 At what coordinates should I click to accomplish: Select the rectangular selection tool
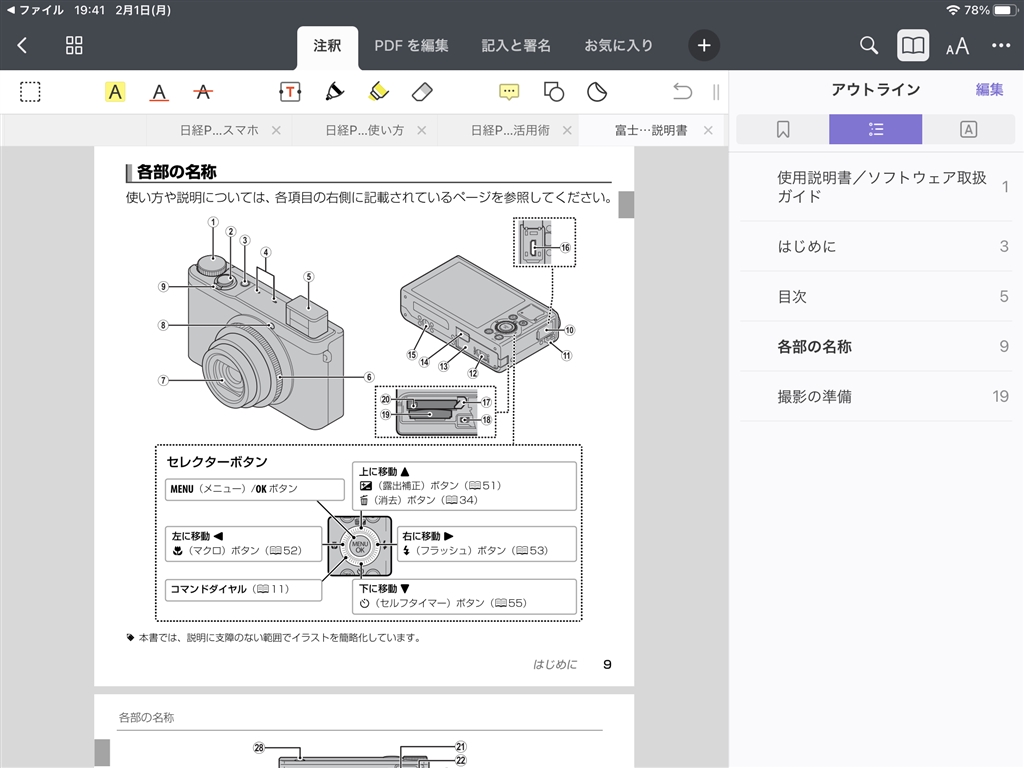[31, 92]
